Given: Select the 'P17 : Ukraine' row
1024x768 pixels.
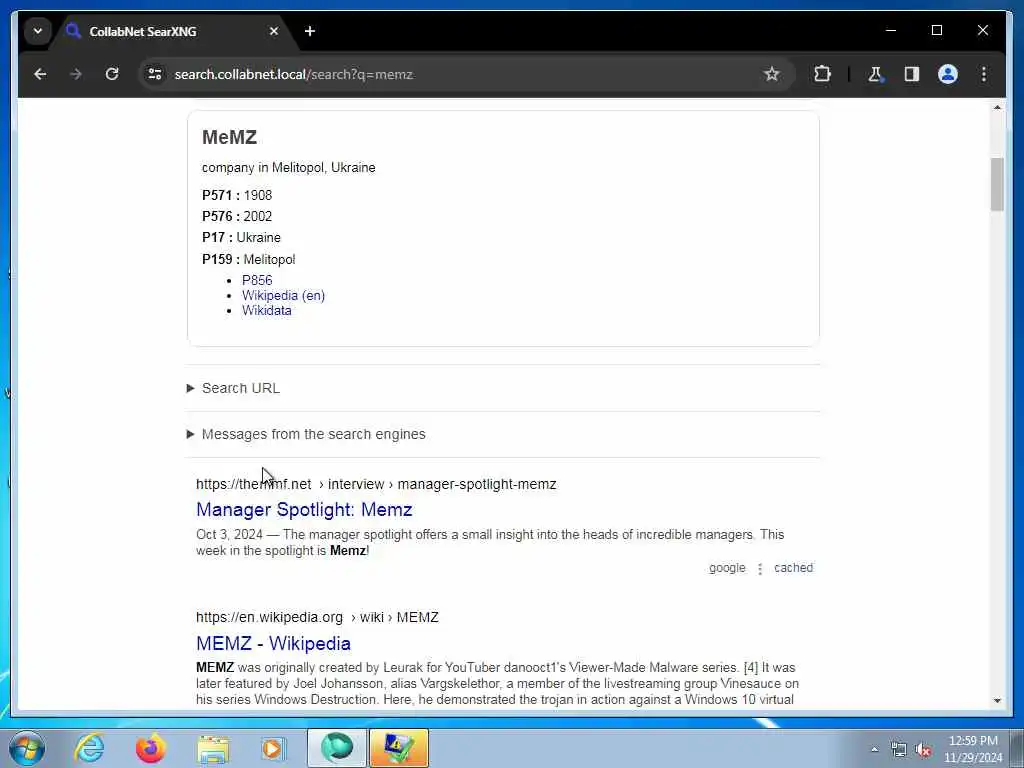Looking at the screenshot, I should tap(242, 237).
